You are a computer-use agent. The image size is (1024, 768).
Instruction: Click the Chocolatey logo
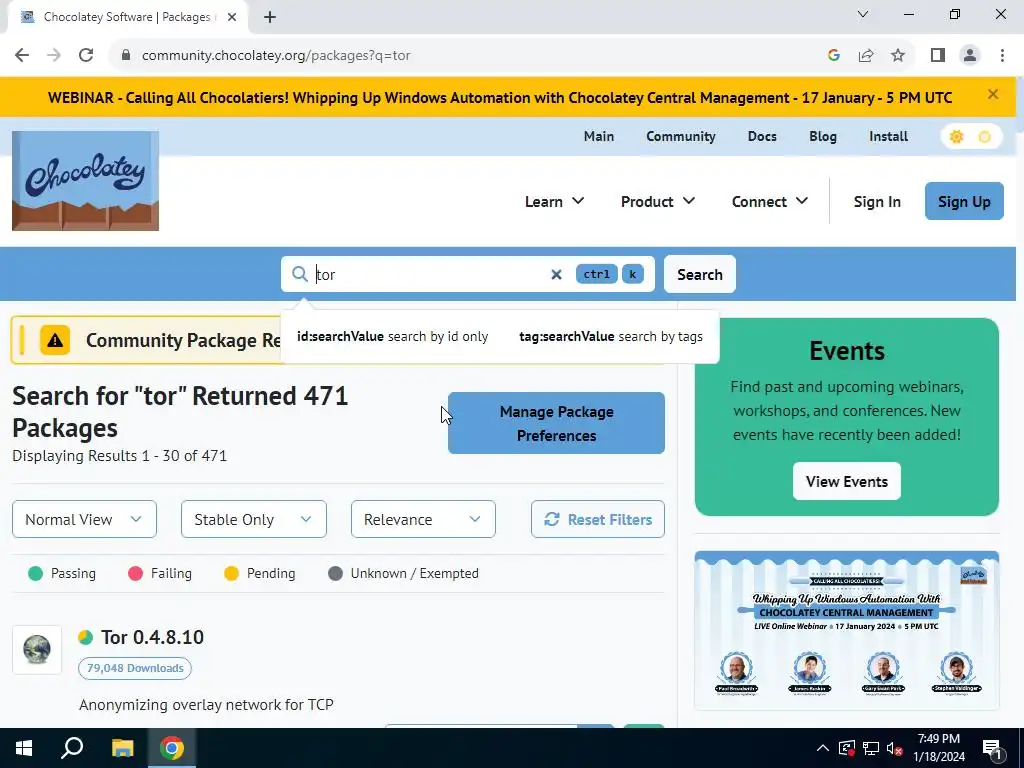click(x=86, y=181)
